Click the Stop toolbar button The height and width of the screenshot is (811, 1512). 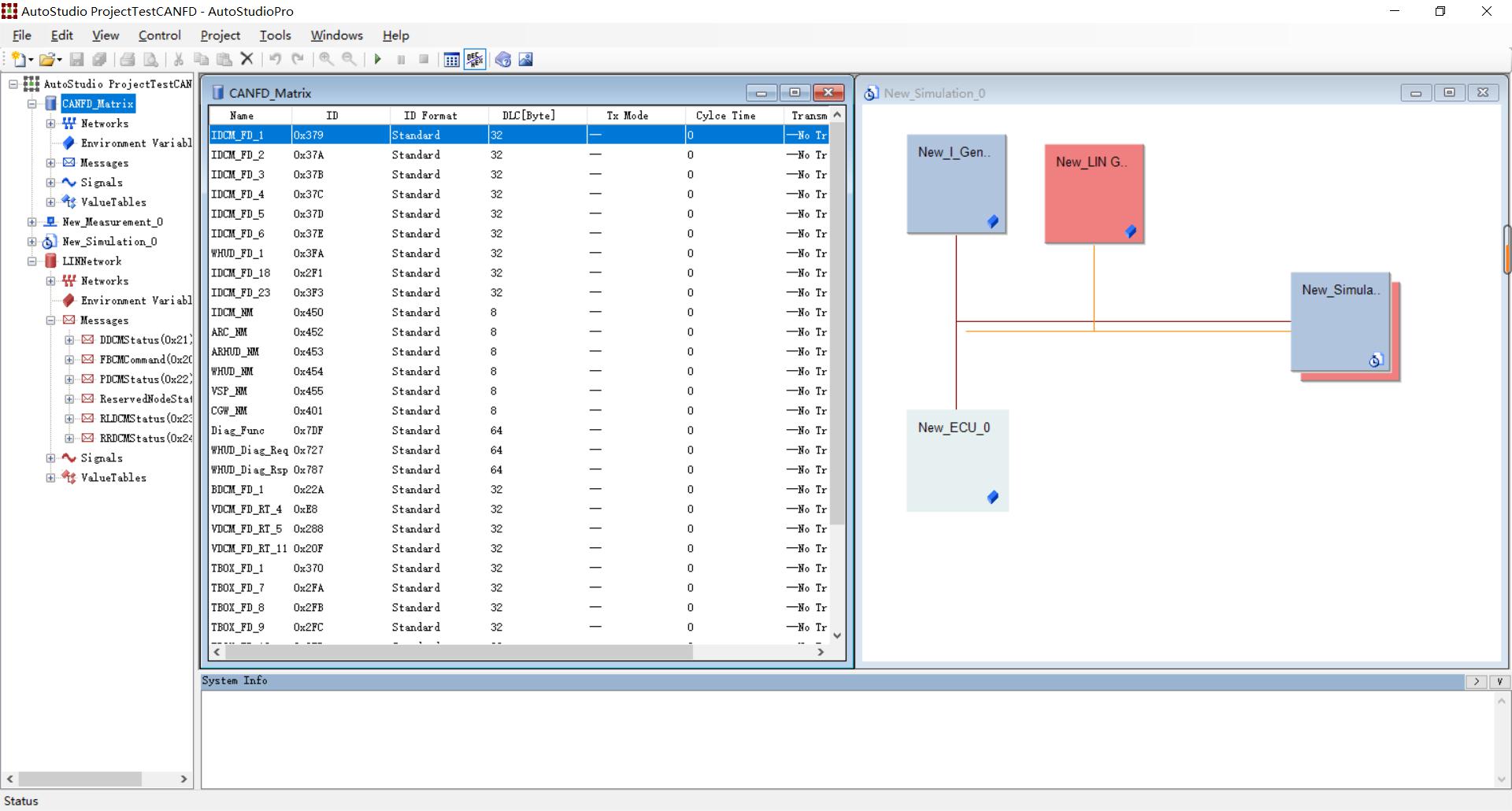pyautogui.click(x=424, y=59)
